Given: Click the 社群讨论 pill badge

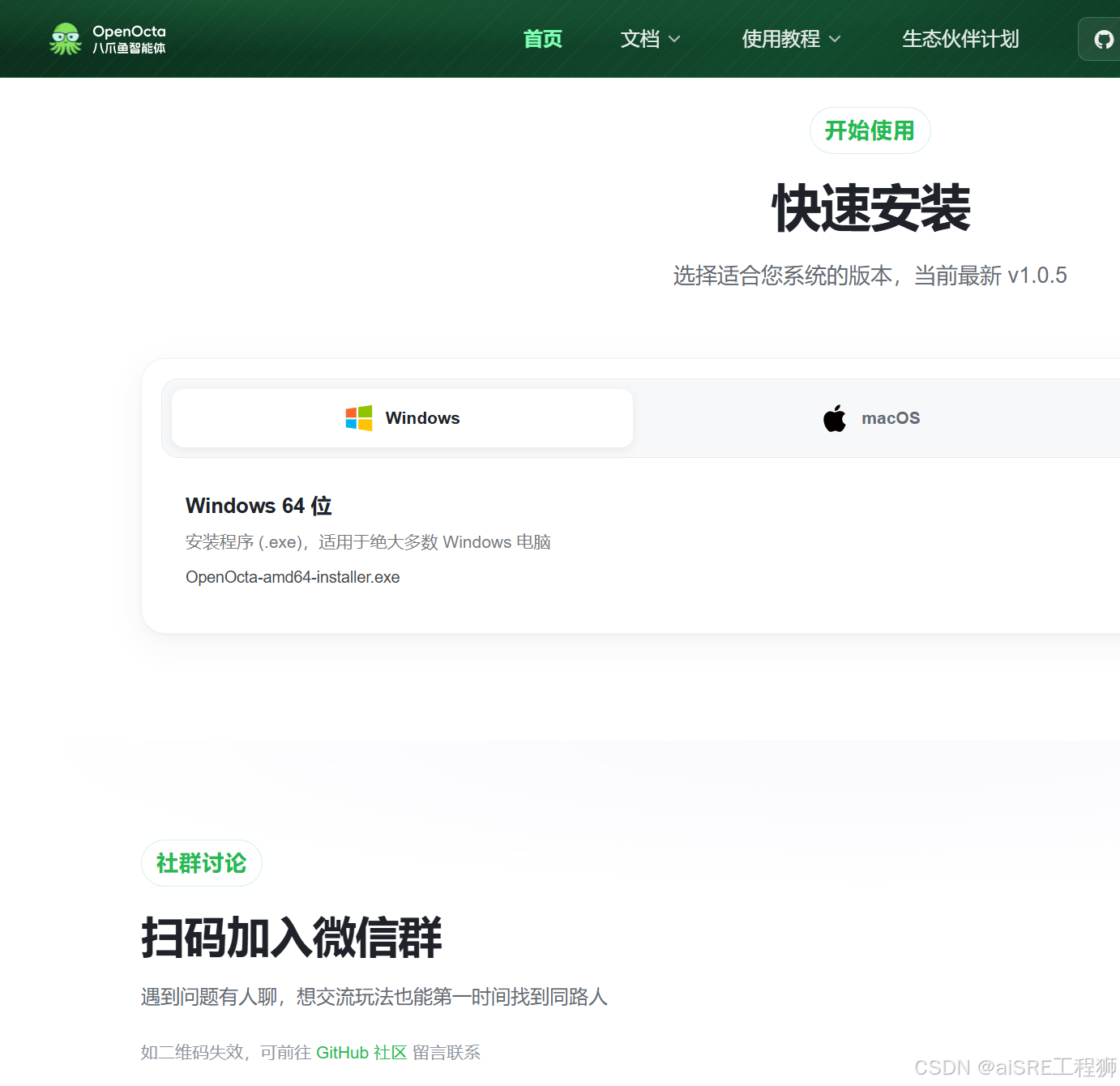Looking at the screenshot, I should [201, 863].
